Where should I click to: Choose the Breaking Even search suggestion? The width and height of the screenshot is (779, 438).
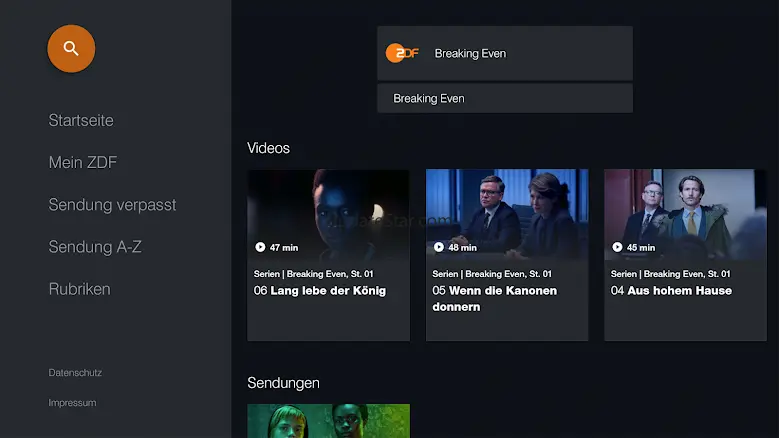pyautogui.click(x=505, y=98)
